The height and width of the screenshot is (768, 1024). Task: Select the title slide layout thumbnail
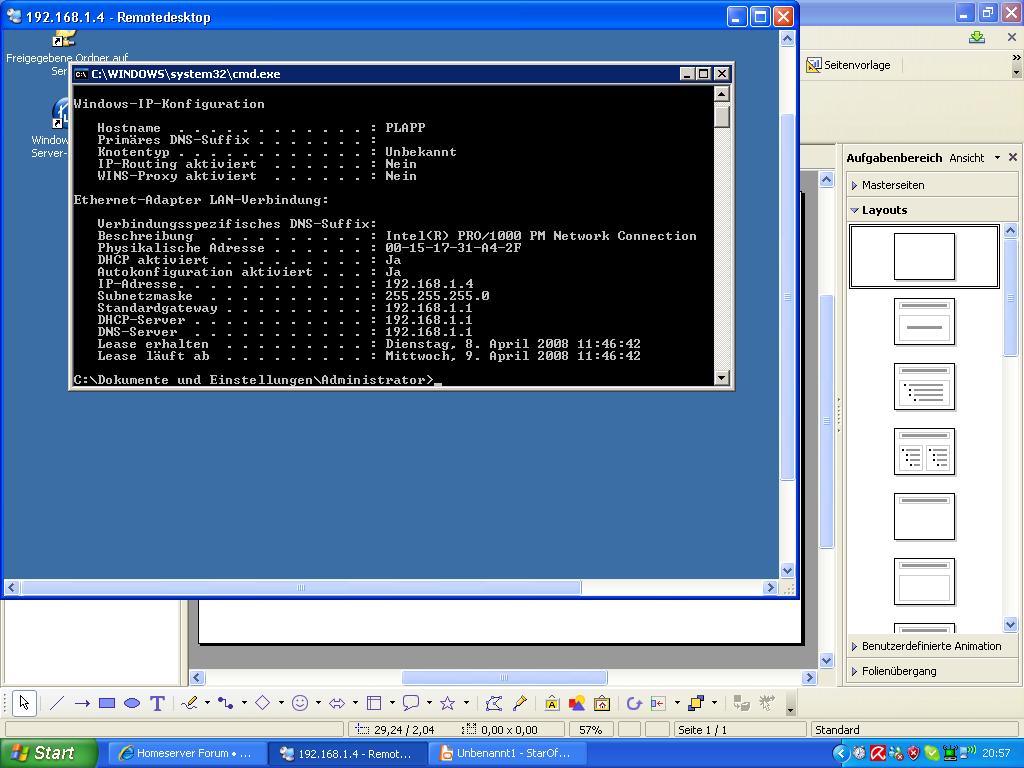coord(924,322)
